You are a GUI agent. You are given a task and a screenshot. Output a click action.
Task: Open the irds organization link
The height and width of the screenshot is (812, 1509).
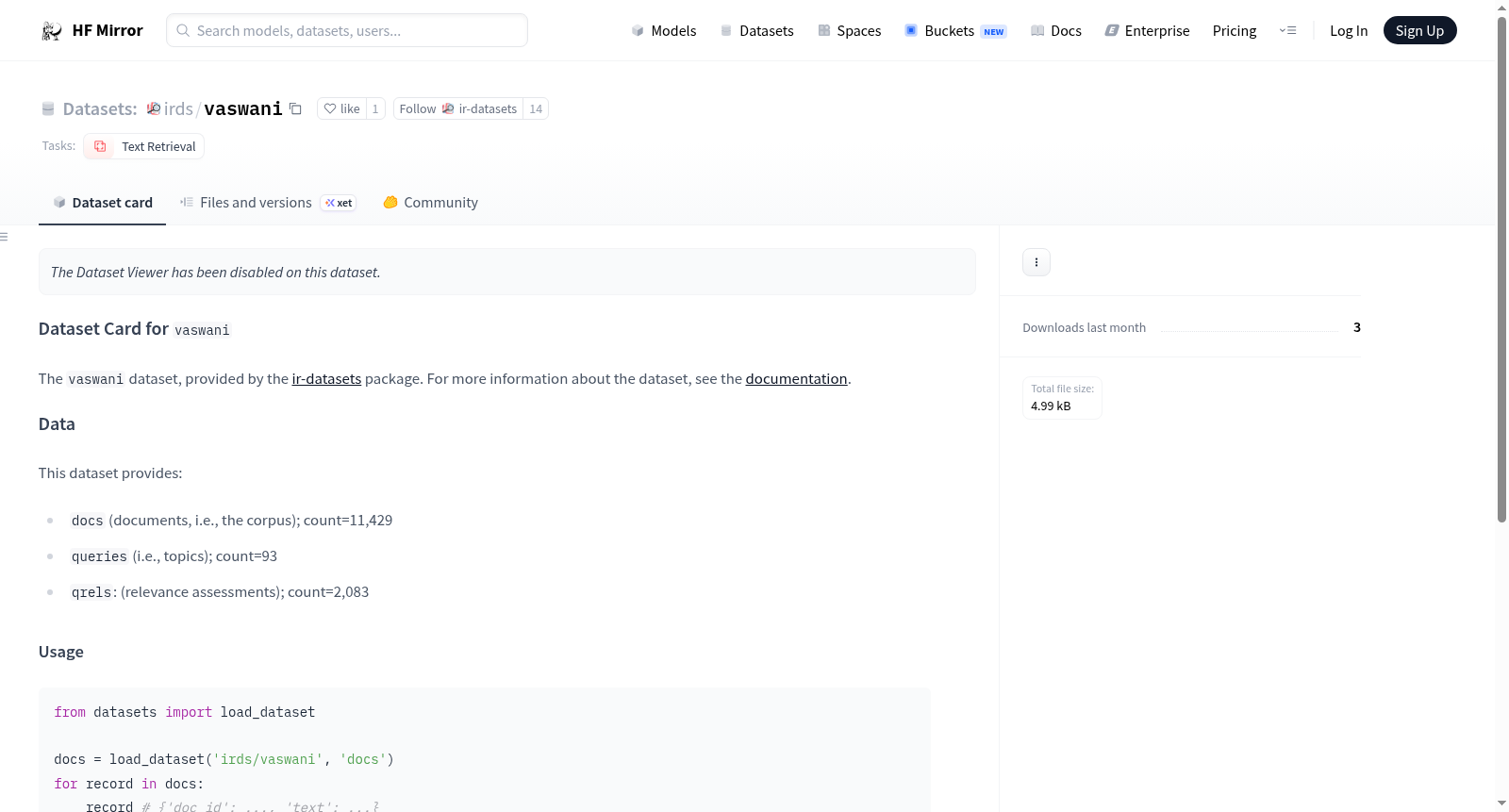pos(178,108)
